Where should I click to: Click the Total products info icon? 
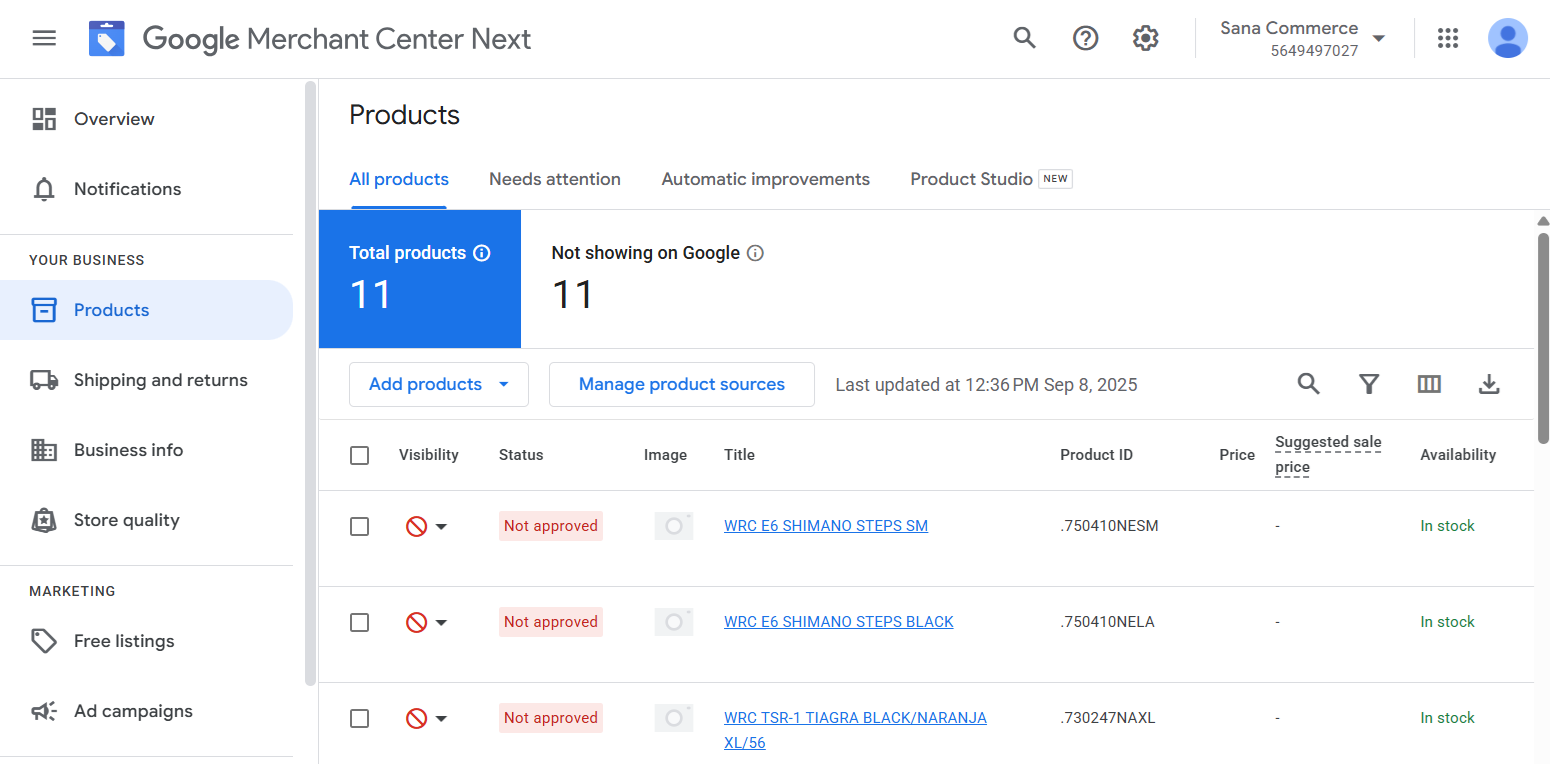482,253
